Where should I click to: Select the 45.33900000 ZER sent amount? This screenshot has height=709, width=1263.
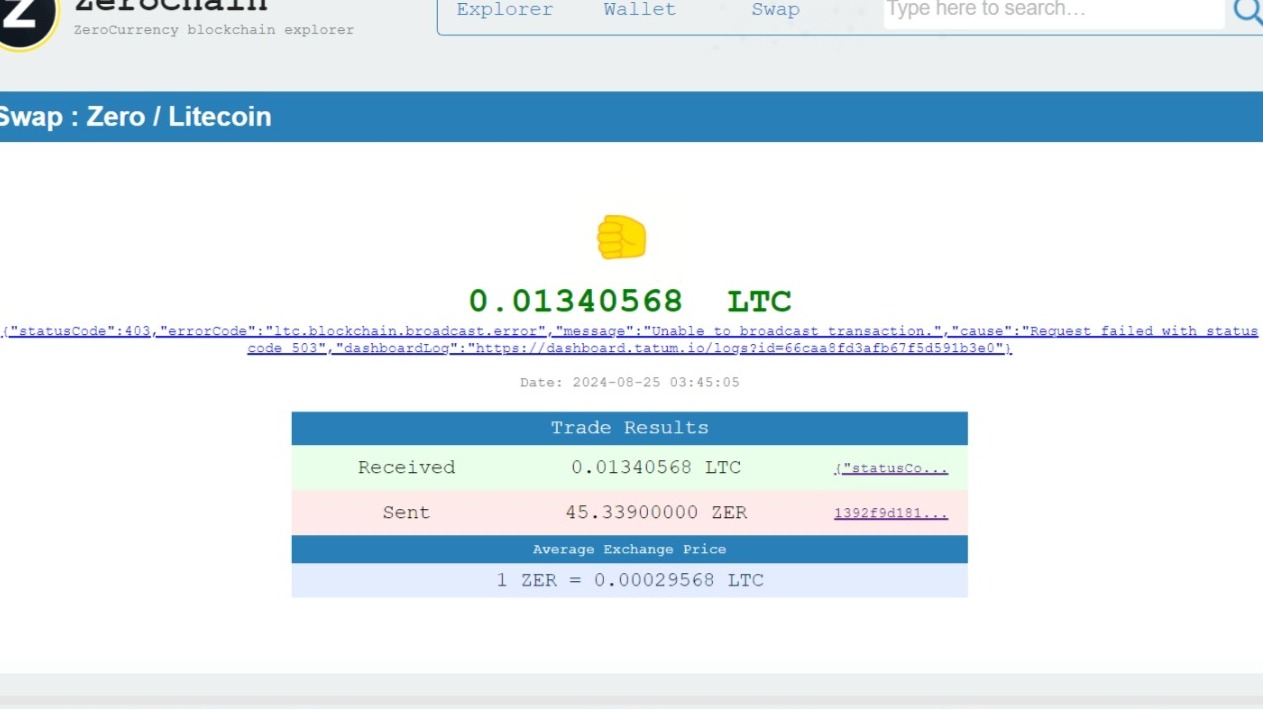coord(656,512)
